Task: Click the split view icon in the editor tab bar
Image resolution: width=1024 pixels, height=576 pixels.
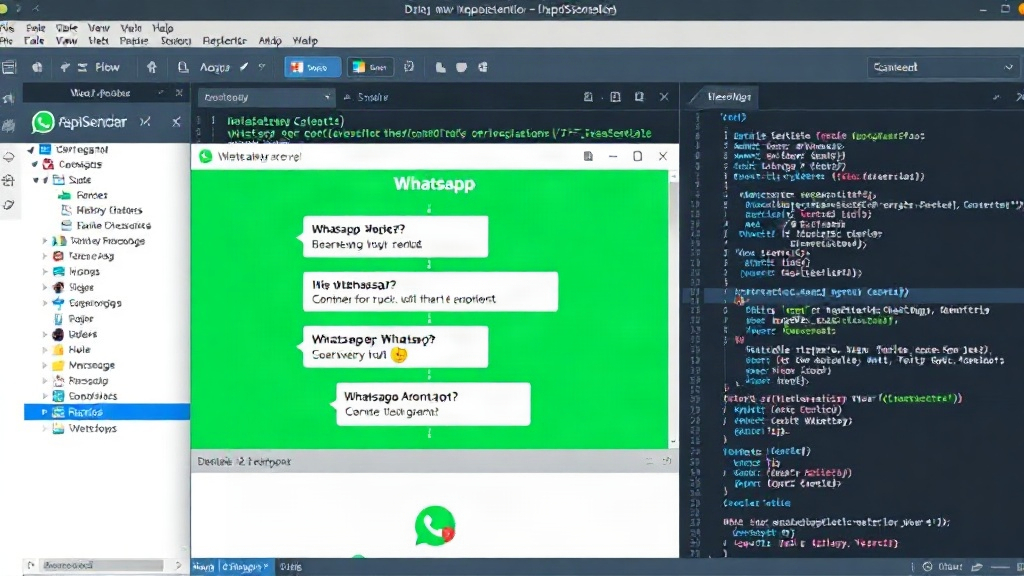Action: (615, 97)
